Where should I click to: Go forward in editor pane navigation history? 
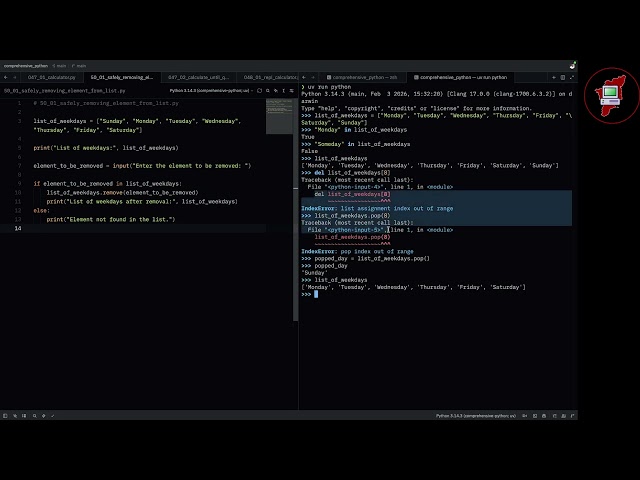tap(15, 77)
